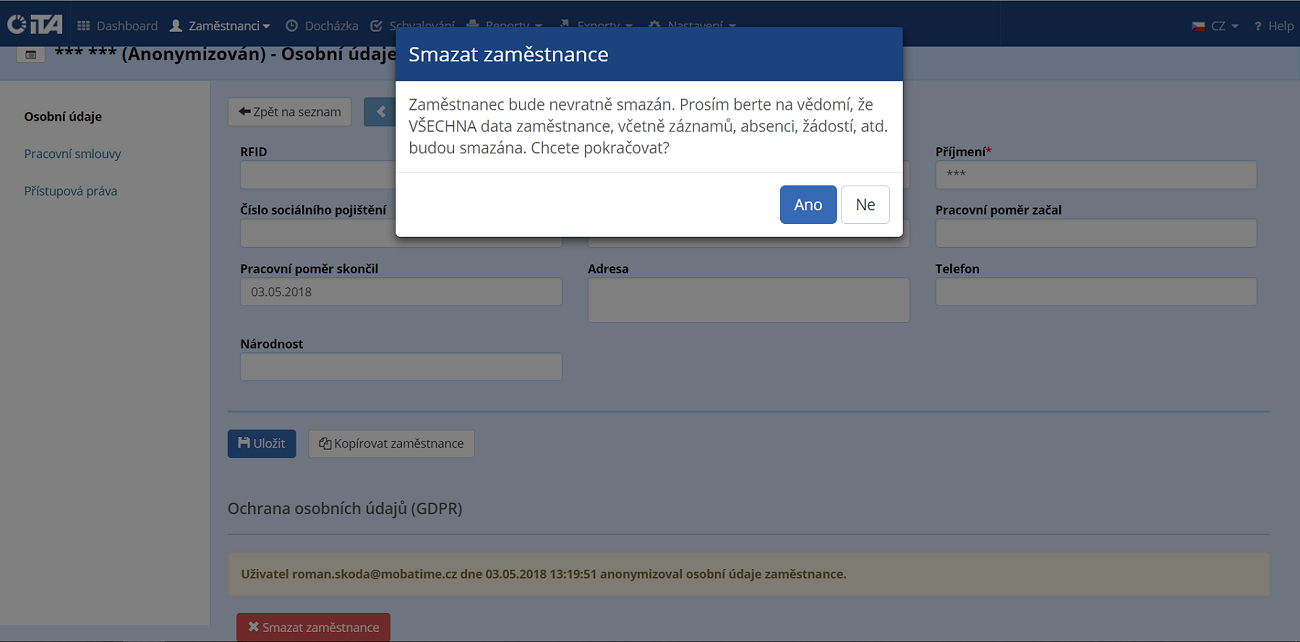1300x642 pixels.
Task: Click Help in the top right
Action: point(1273,26)
